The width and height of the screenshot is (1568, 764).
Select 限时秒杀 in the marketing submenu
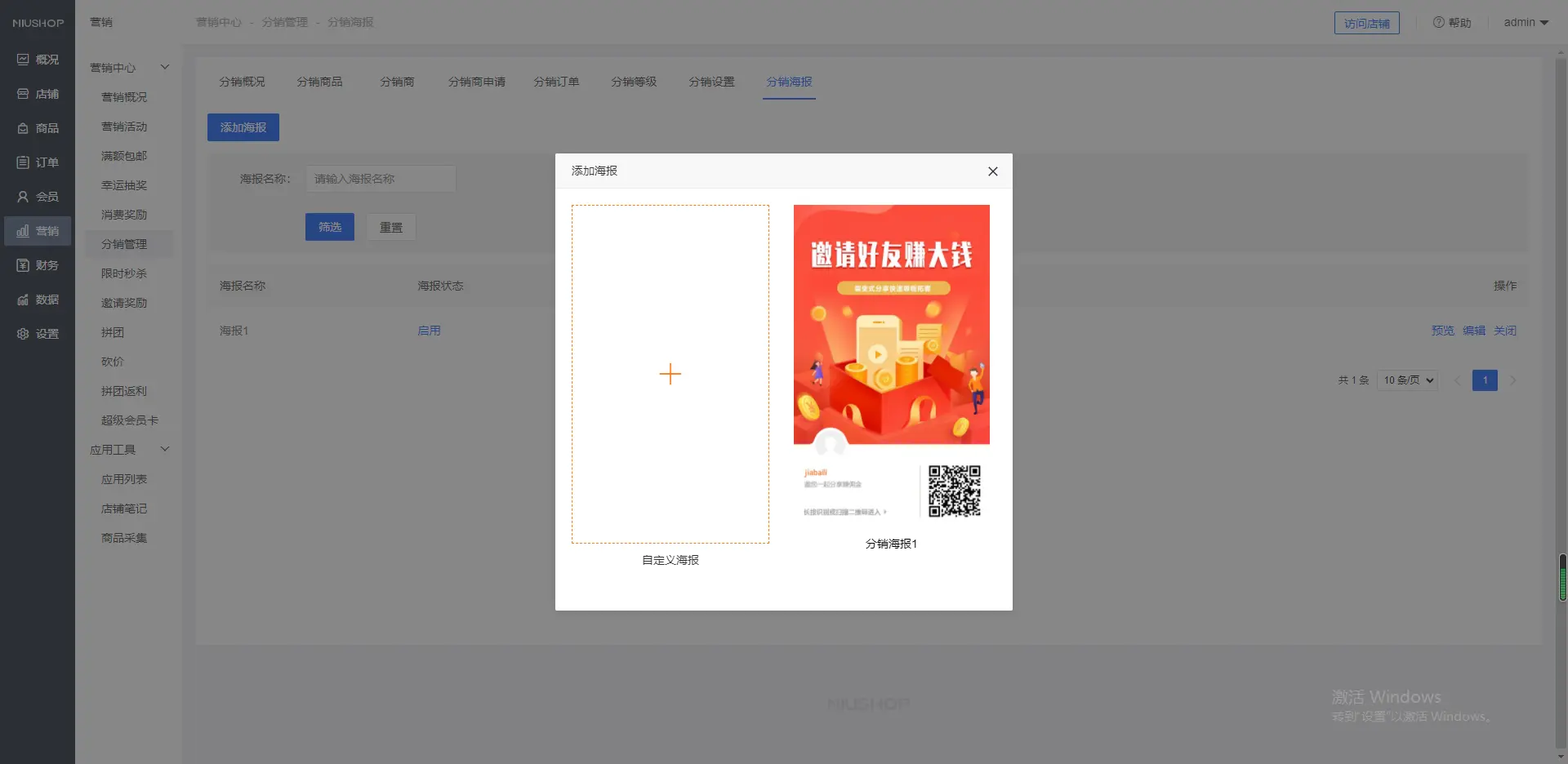(124, 273)
